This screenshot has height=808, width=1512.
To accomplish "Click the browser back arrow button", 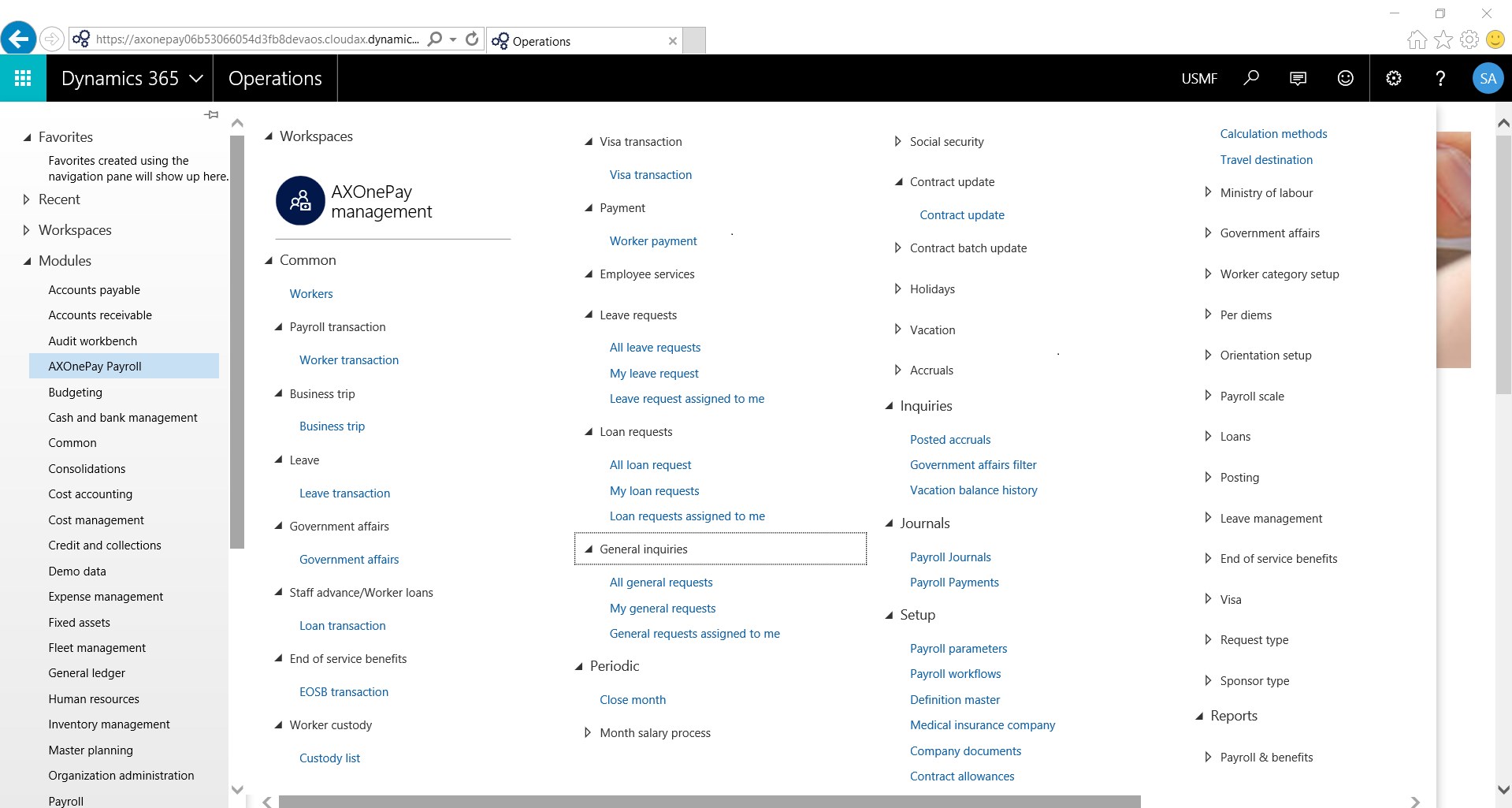I will tap(19, 39).
